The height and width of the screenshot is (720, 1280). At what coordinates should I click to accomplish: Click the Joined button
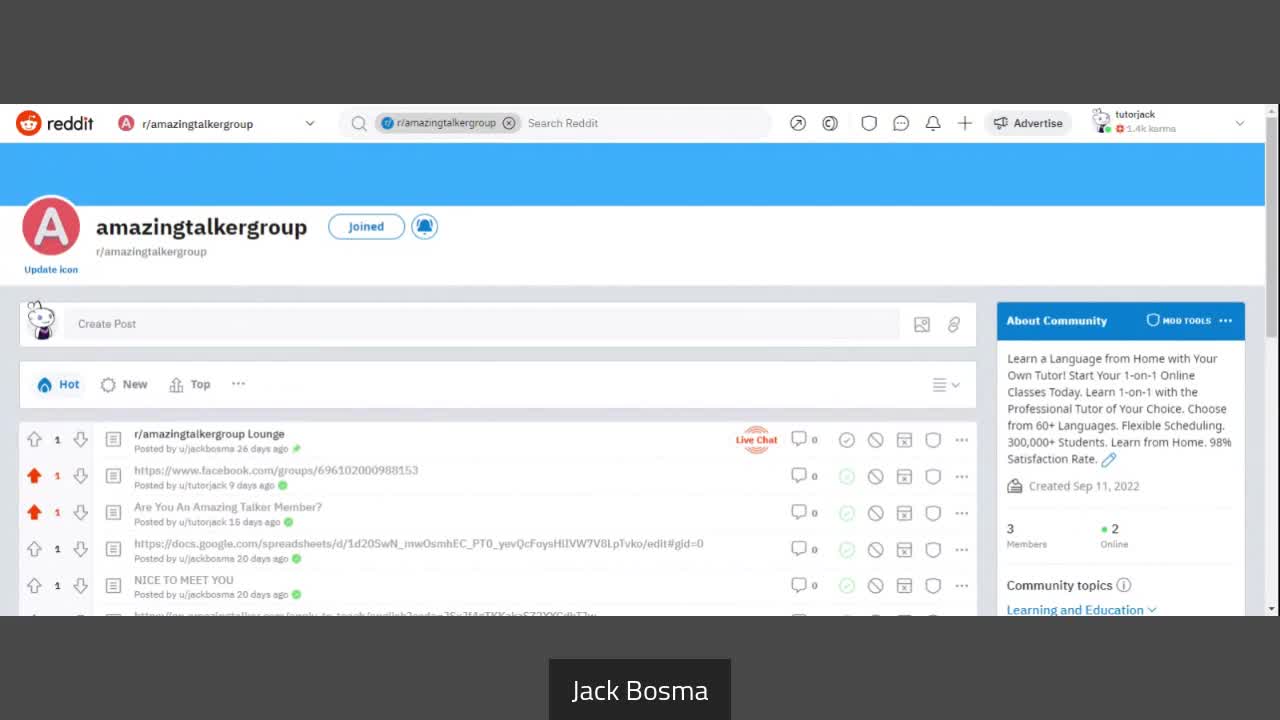coord(366,226)
